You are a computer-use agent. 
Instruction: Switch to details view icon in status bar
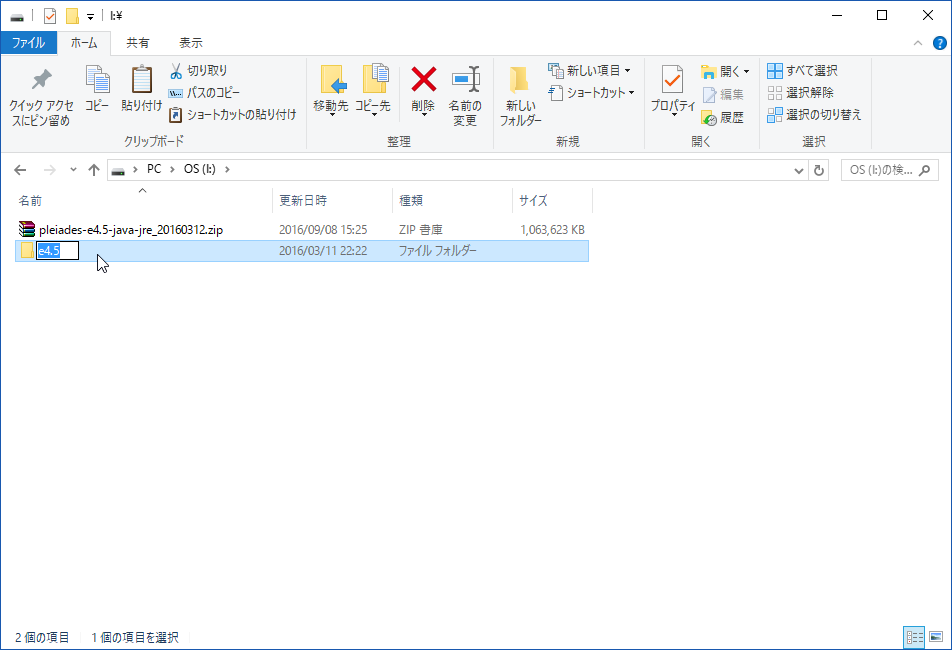pos(914,637)
